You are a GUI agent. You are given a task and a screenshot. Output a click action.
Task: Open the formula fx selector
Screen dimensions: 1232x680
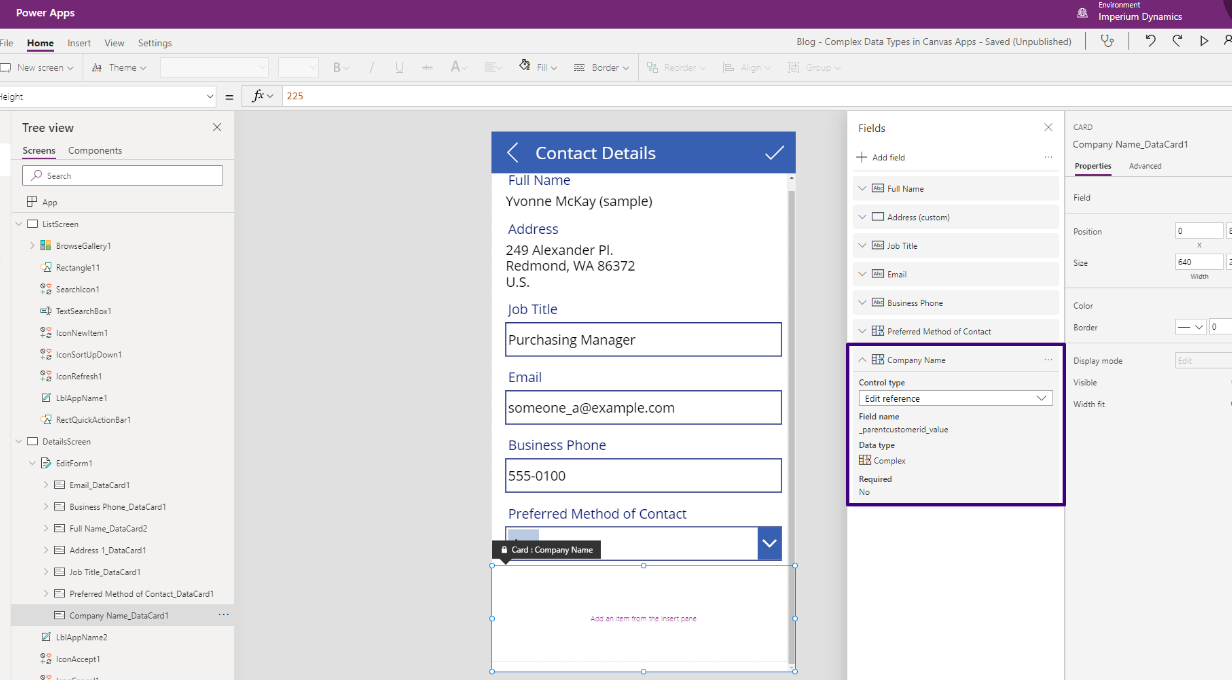tap(258, 95)
